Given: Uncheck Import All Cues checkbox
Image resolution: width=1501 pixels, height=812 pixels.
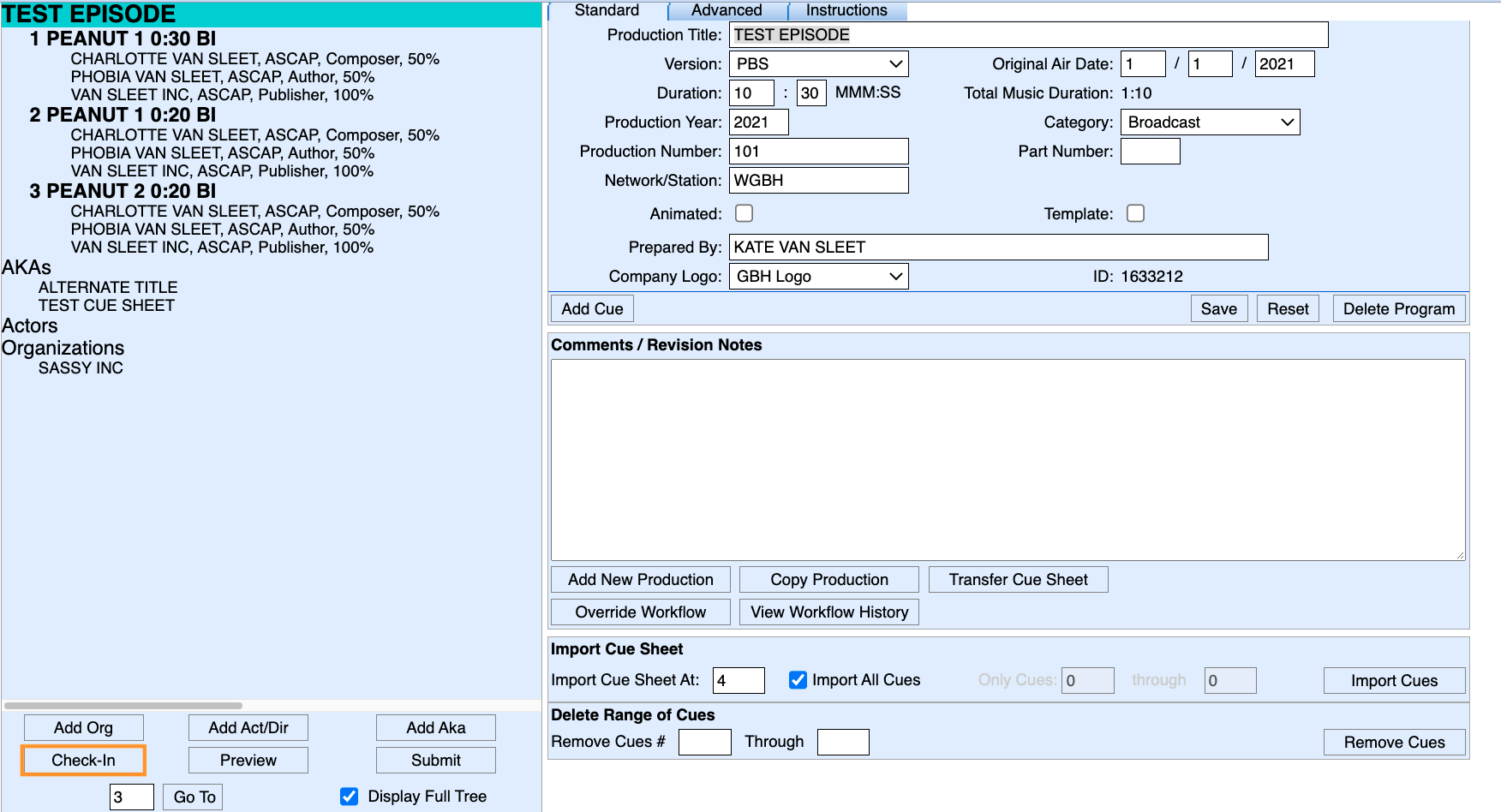Looking at the screenshot, I should [798, 680].
